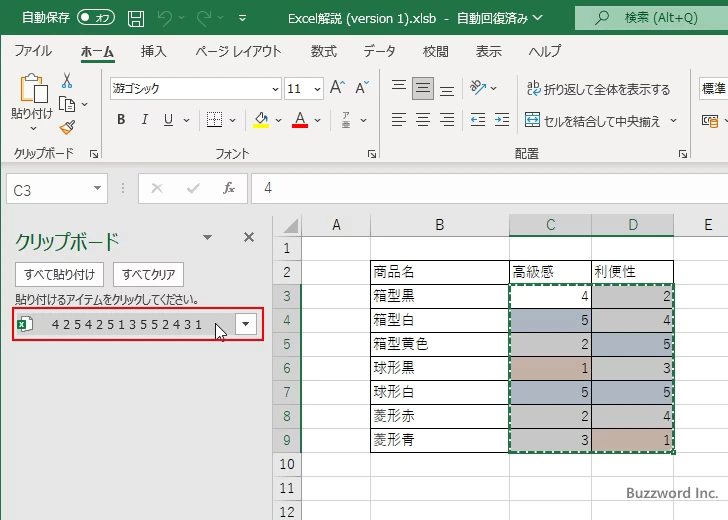Expand the Underline style arrow
This screenshot has height=520, width=728.
click(x=186, y=120)
